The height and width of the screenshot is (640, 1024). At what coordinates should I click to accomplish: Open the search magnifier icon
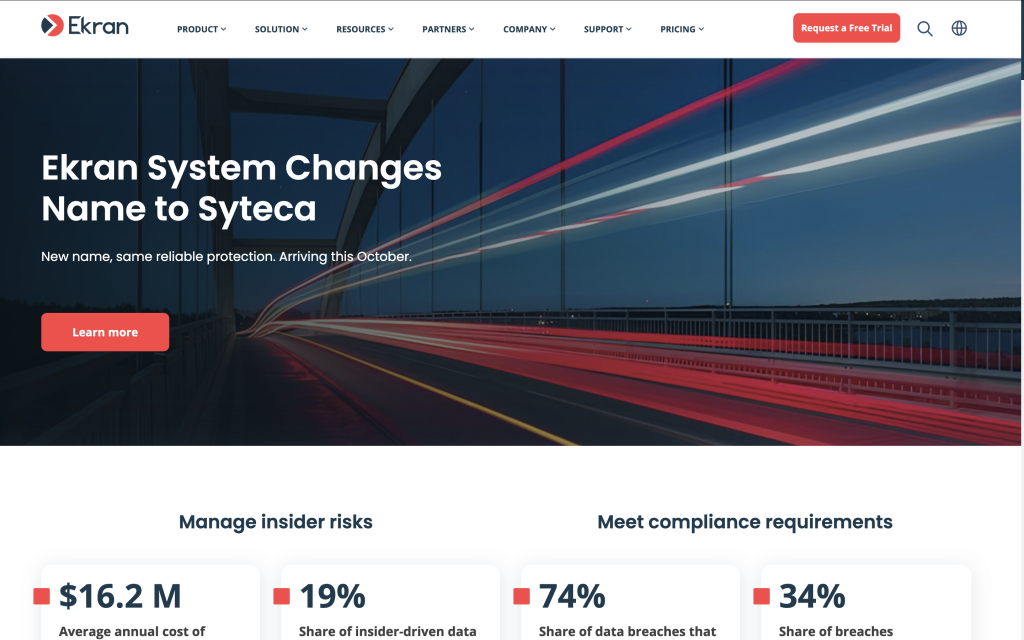click(x=925, y=28)
